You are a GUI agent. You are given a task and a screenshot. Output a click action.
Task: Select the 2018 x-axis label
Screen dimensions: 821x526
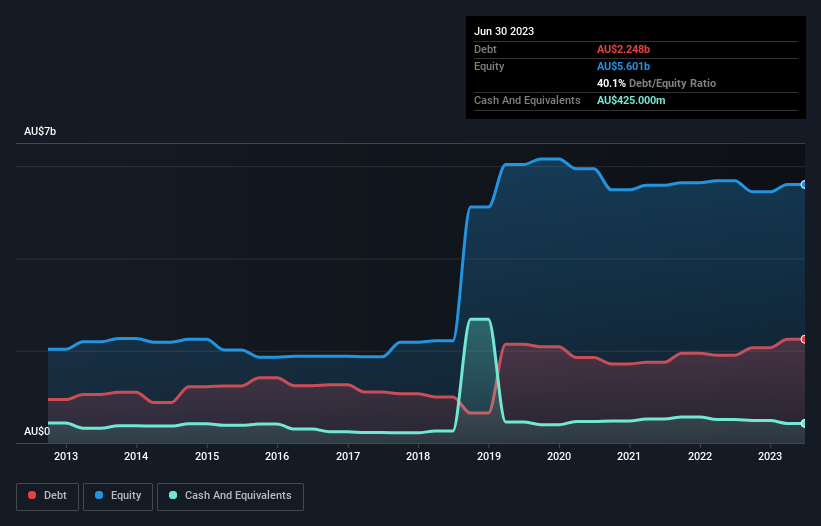click(x=418, y=456)
